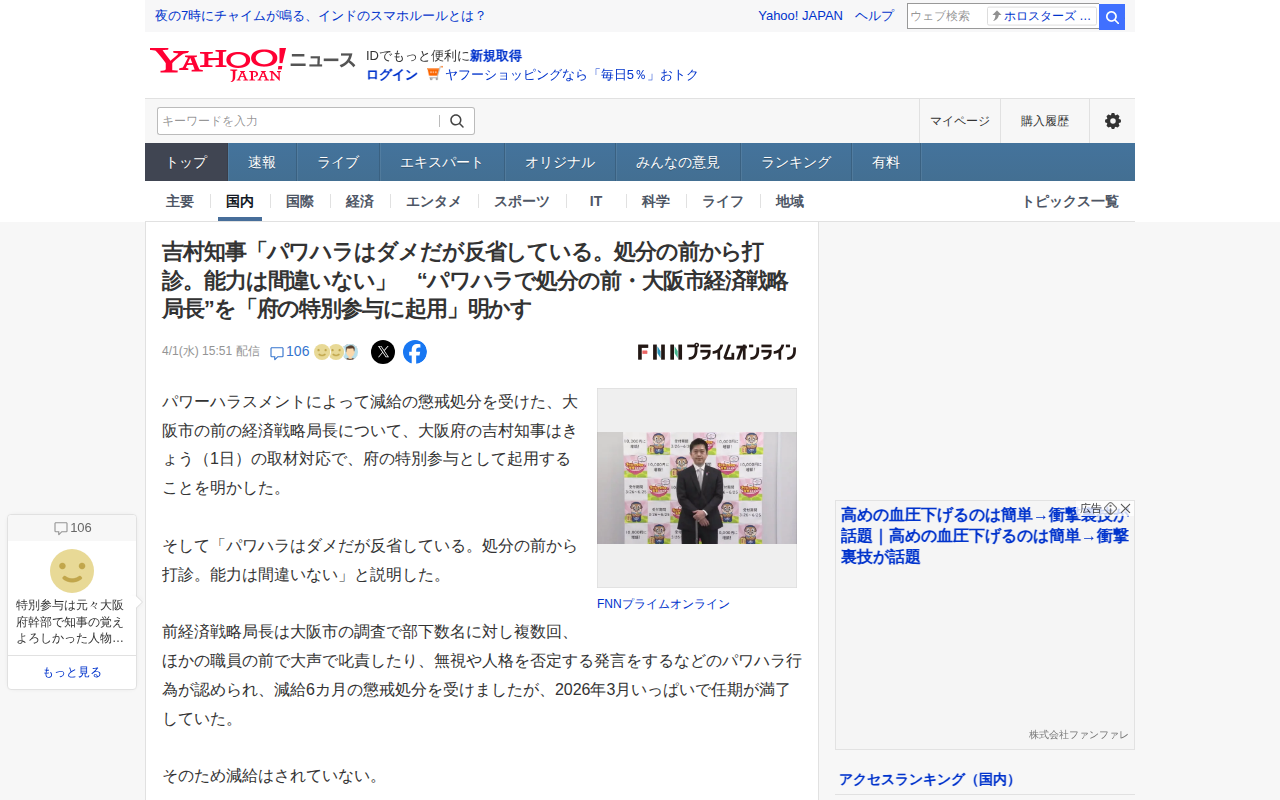1280x800 pixels.
Task: Click the blue web search magnifier button
Action: [x=1112, y=17]
